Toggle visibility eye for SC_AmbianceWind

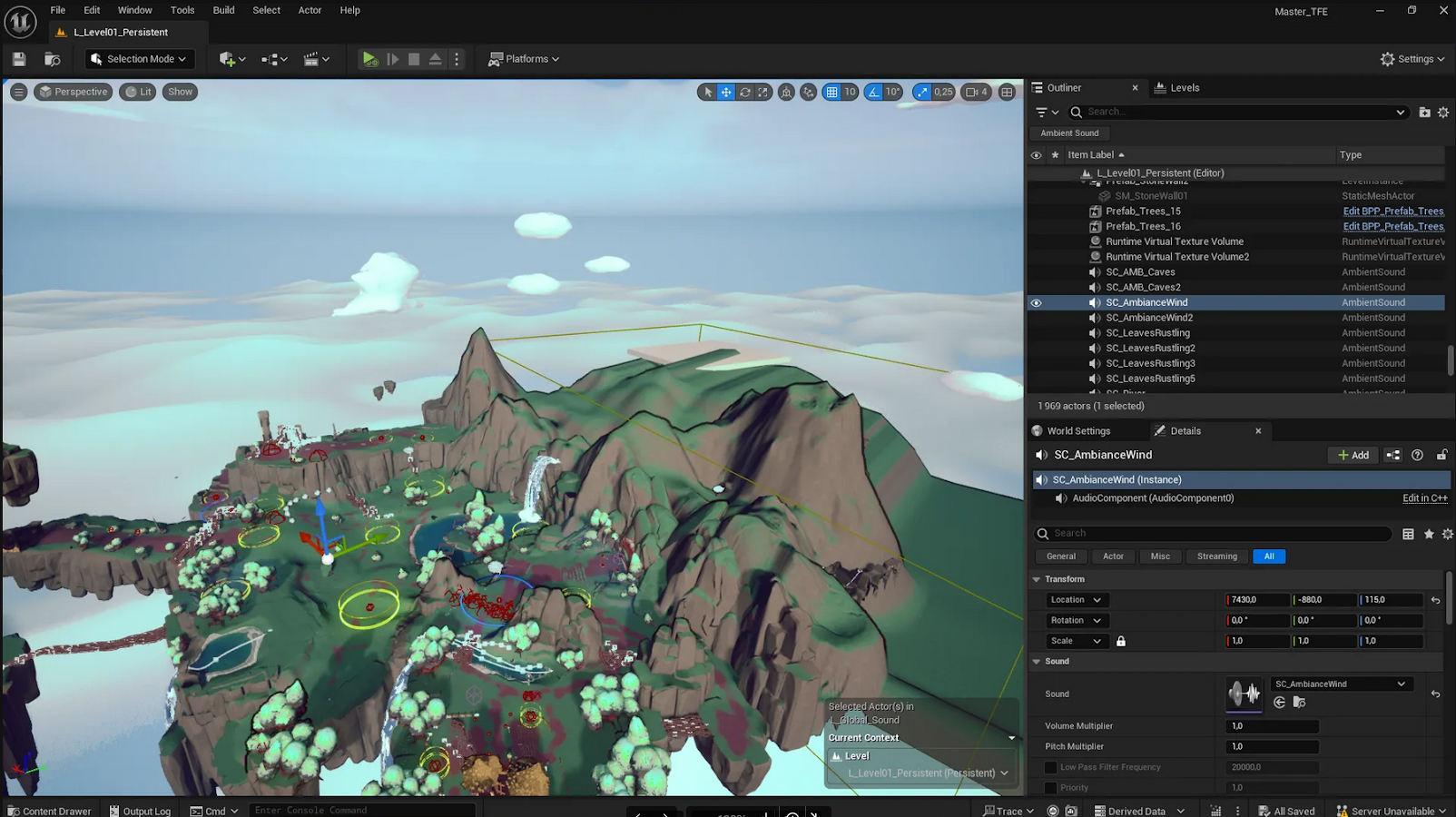point(1036,303)
